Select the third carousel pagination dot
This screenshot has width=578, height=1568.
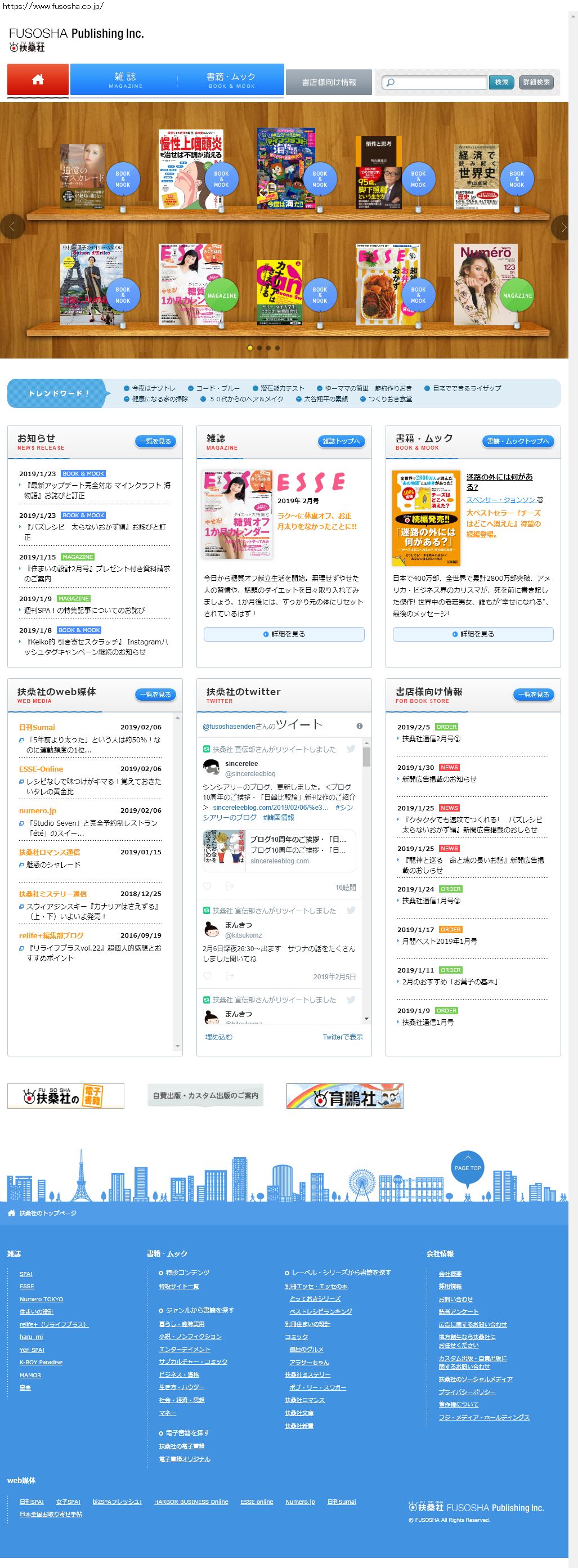(268, 348)
